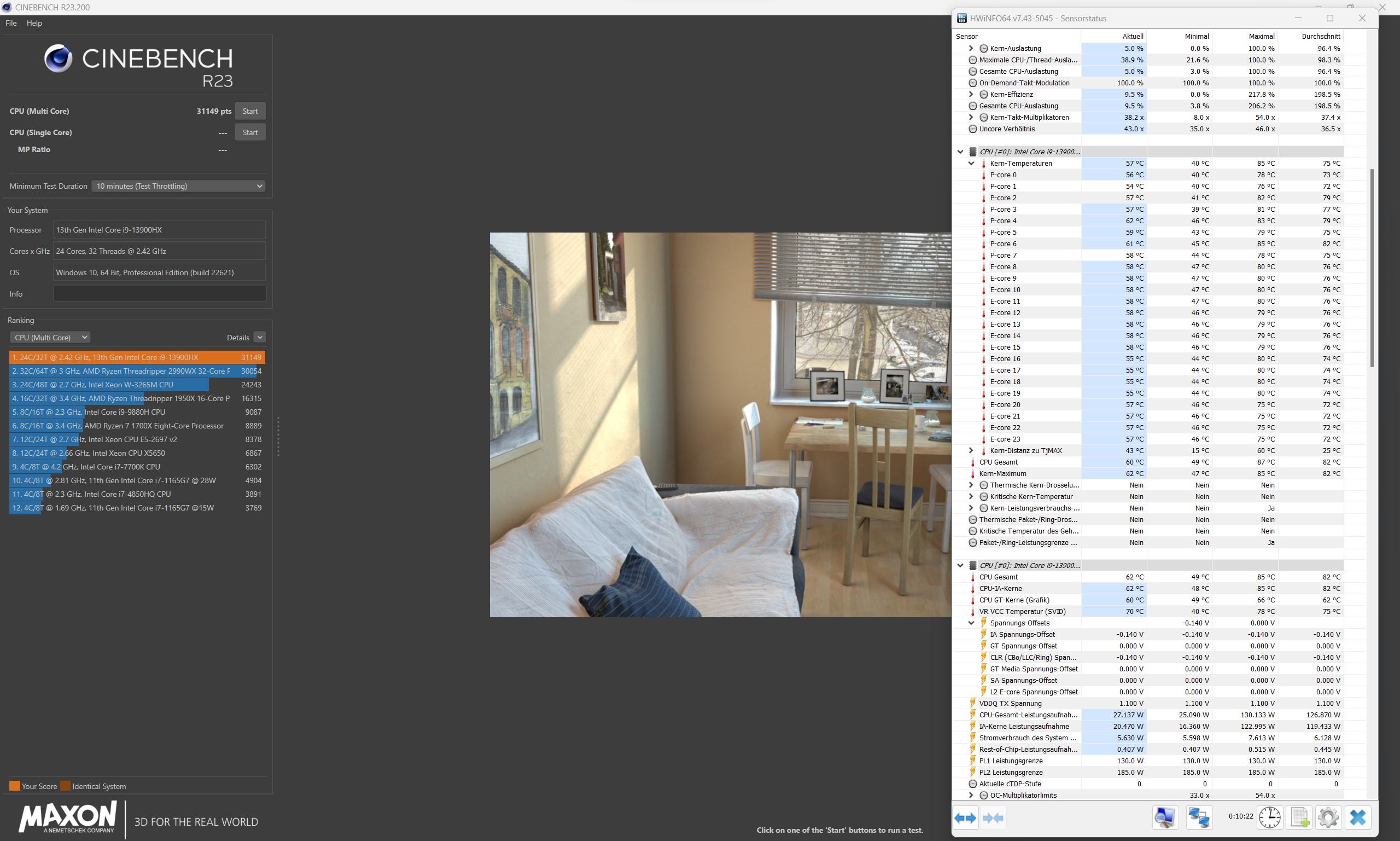
Task: Expand Kern-Takt-Multiplikatoren row
Action: [971, 117]
